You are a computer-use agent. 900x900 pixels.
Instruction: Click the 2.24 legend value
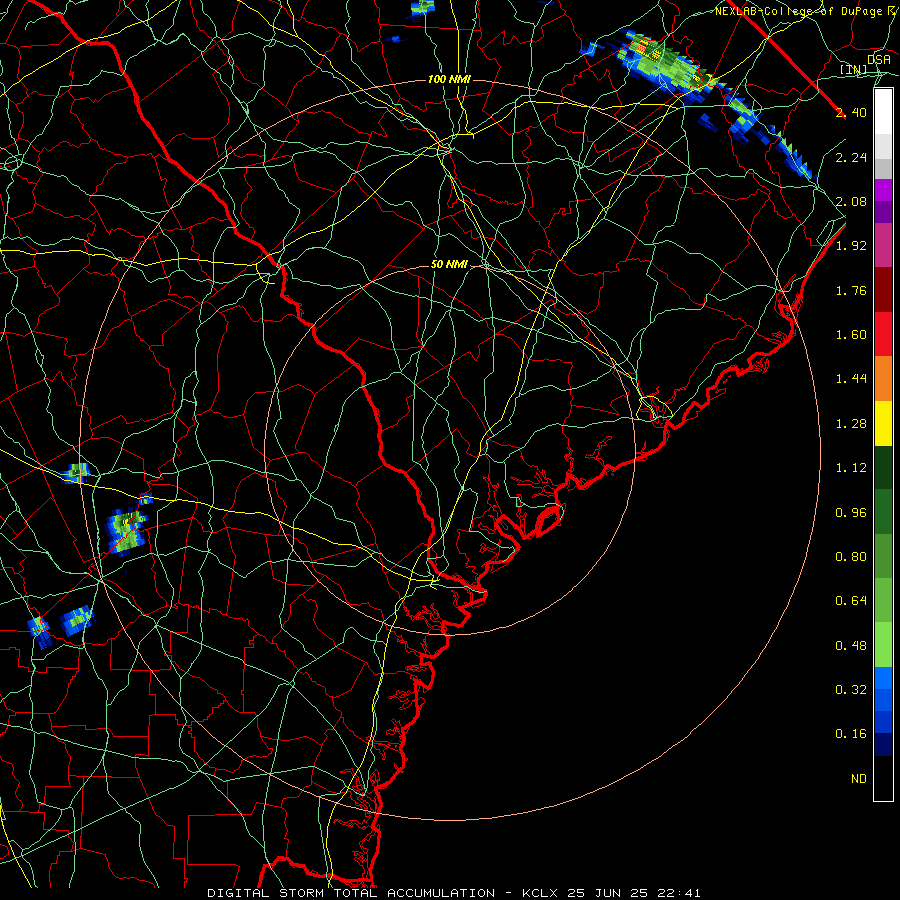[851, 157]
